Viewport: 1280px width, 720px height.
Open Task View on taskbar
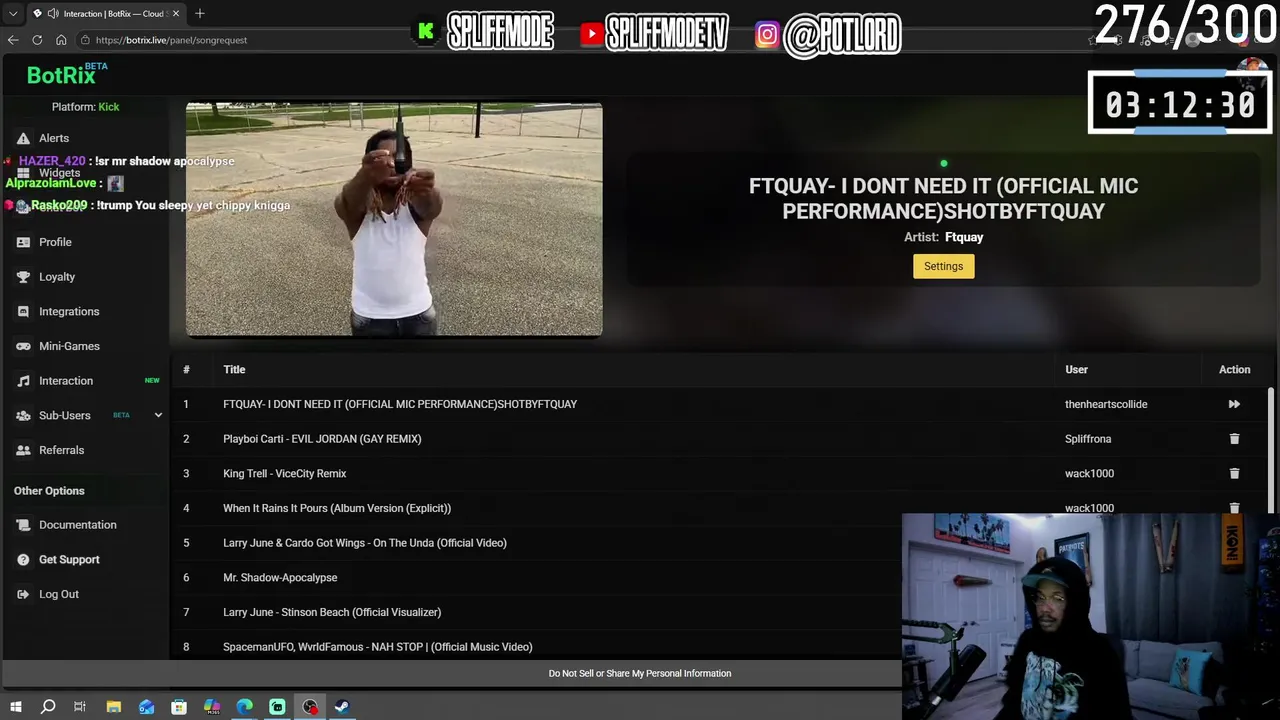pyautogui.click(x=80, y=707)
